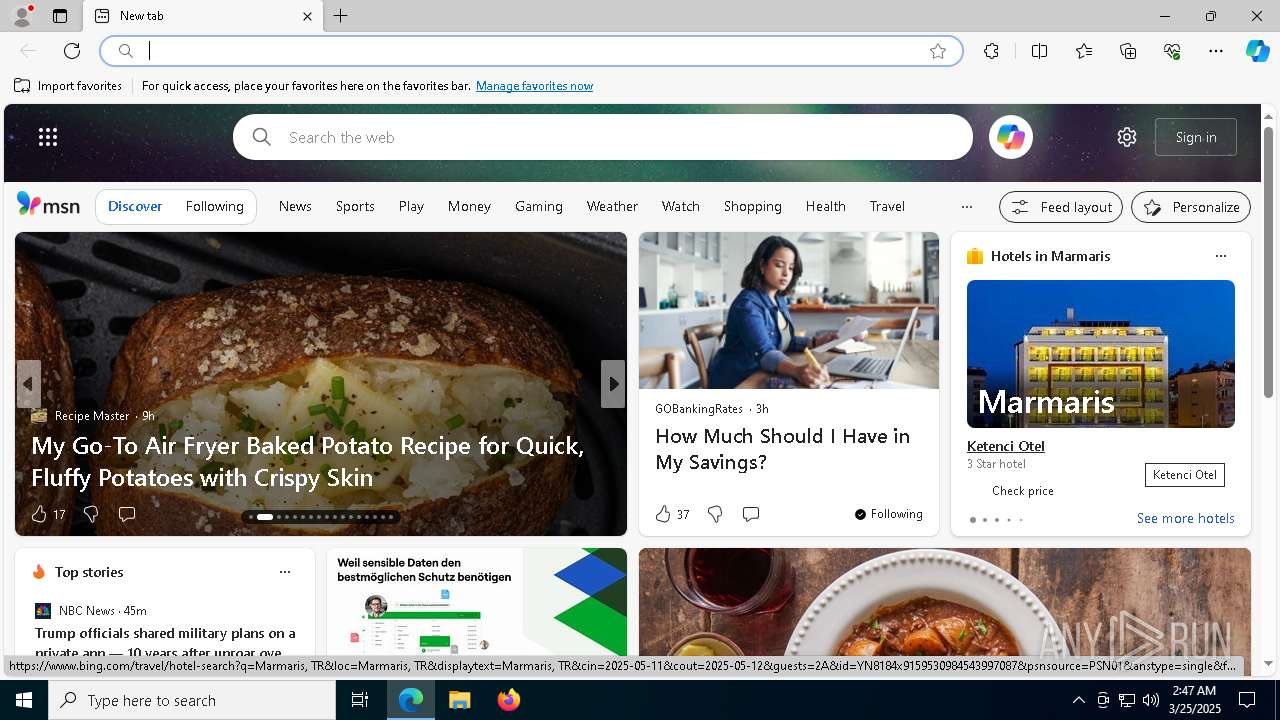Click Import favorites

tap(68, 86)
